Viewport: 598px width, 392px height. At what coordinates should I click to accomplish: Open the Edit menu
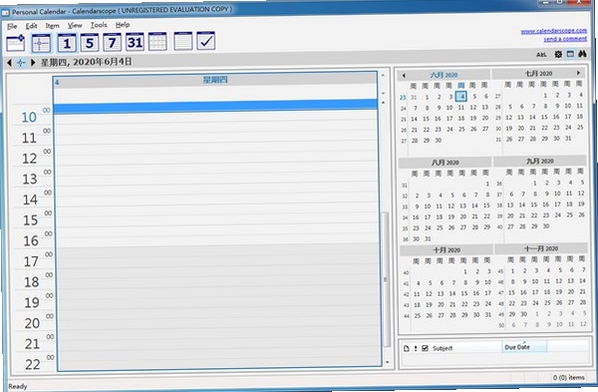[x=31, y=26]
